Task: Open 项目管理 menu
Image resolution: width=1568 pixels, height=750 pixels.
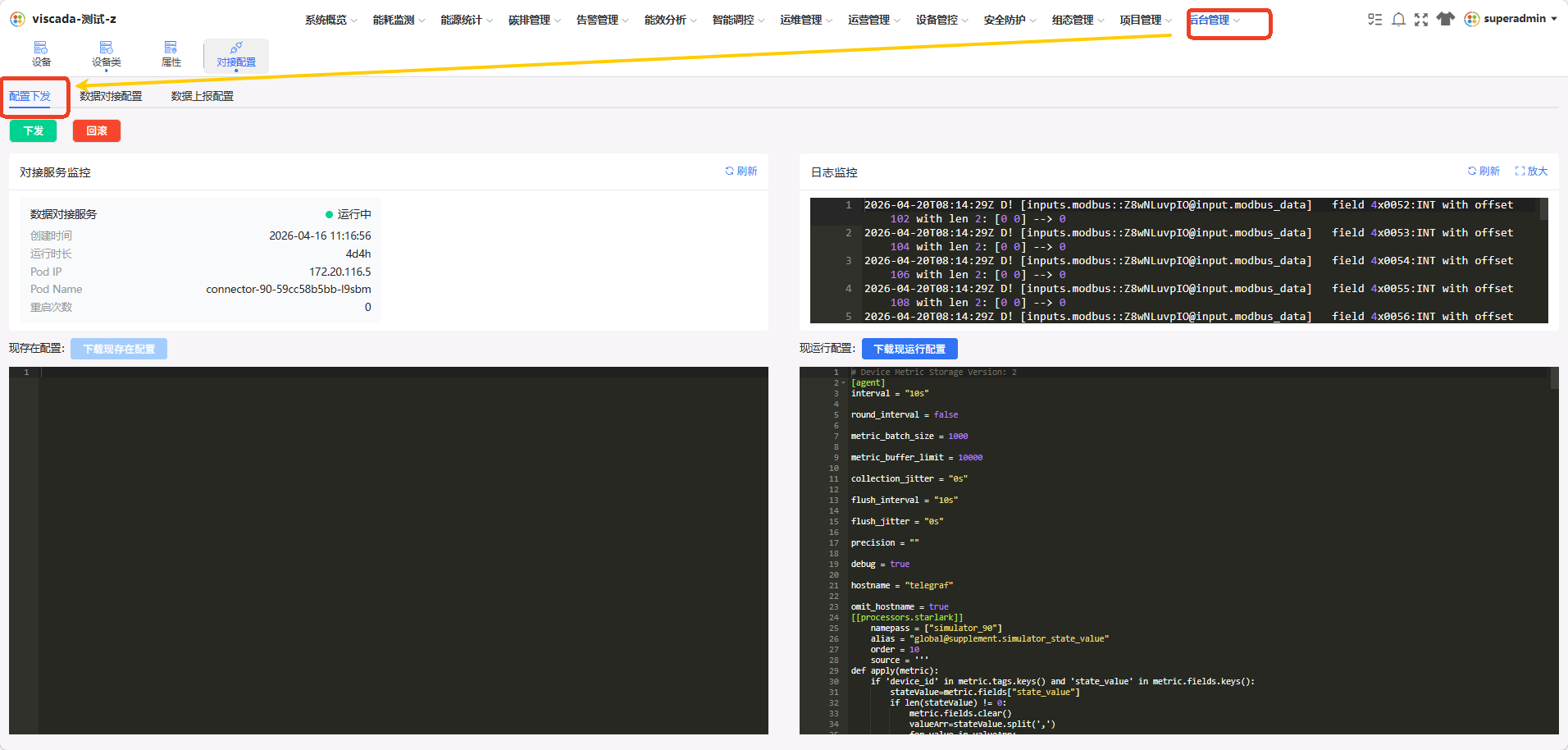Action: (1146, 20)
